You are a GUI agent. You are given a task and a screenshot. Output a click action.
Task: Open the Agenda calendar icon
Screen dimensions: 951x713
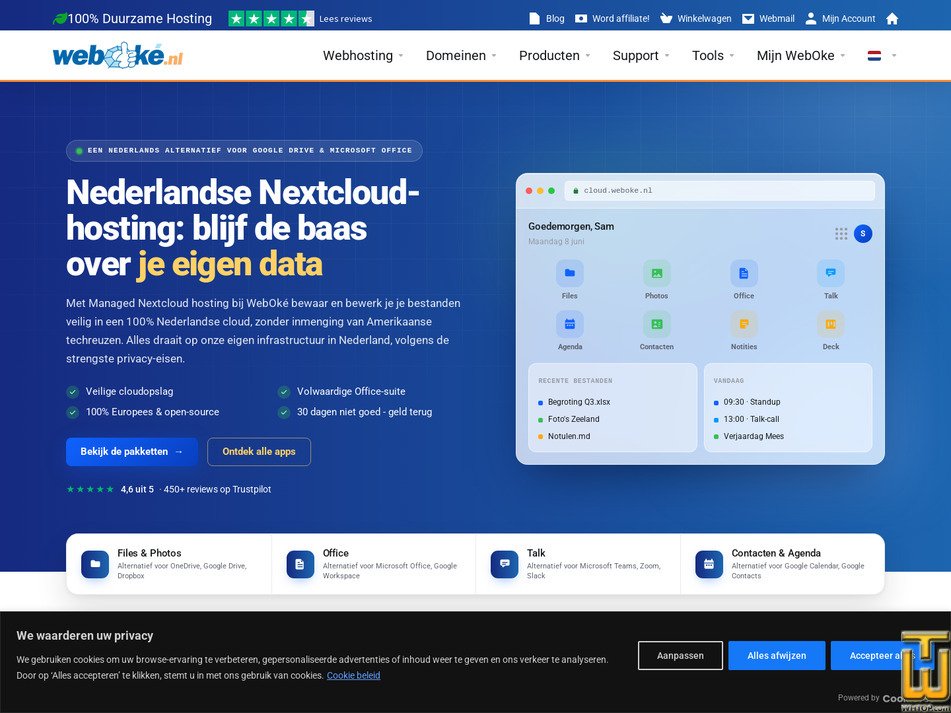(570, 324)
